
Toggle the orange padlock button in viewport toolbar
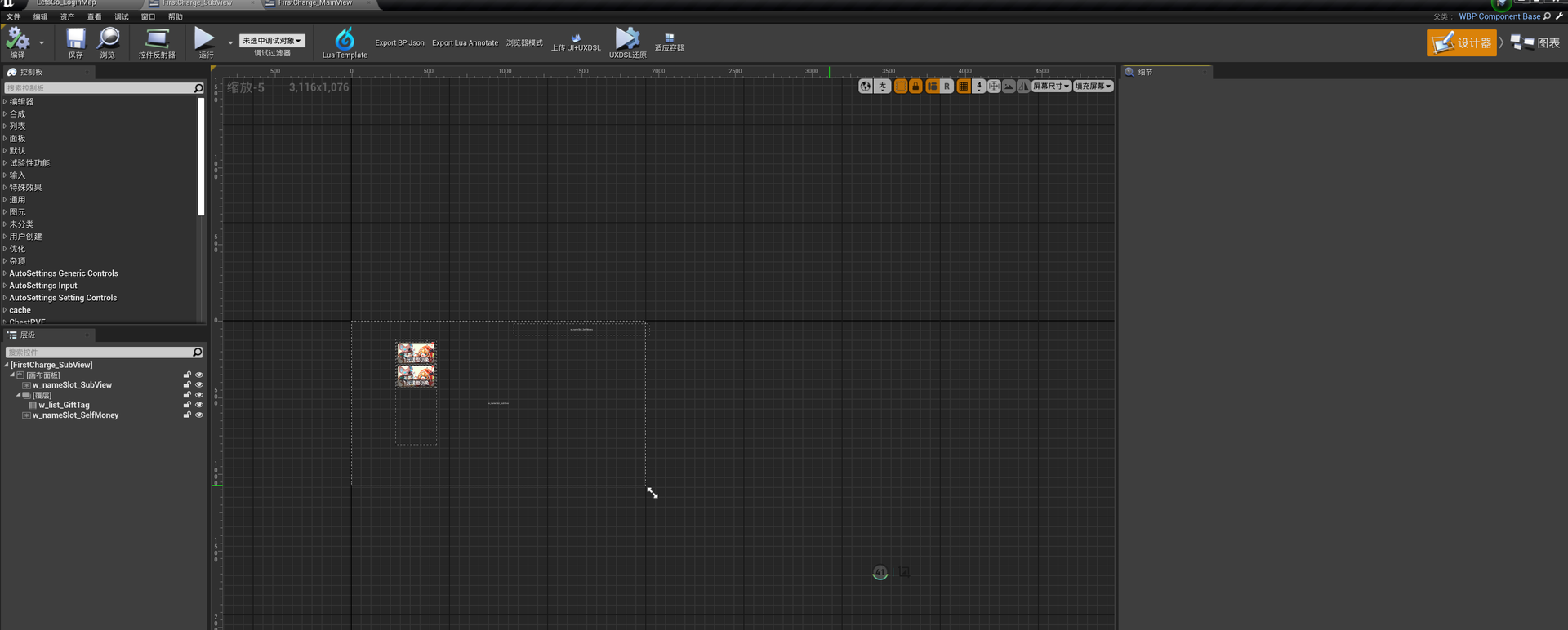(915, 86)
